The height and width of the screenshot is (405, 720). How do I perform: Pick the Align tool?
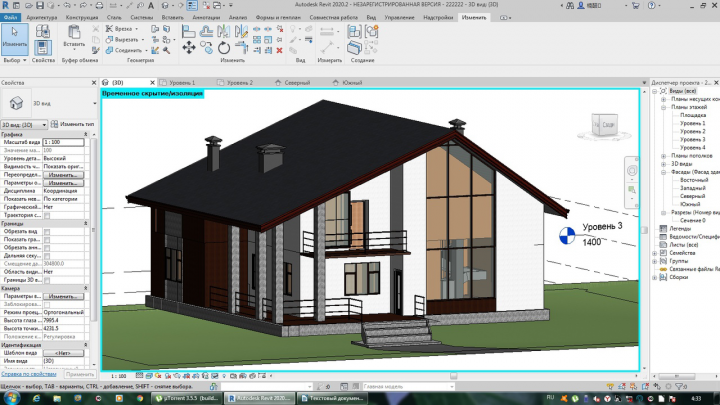[188, 31]
